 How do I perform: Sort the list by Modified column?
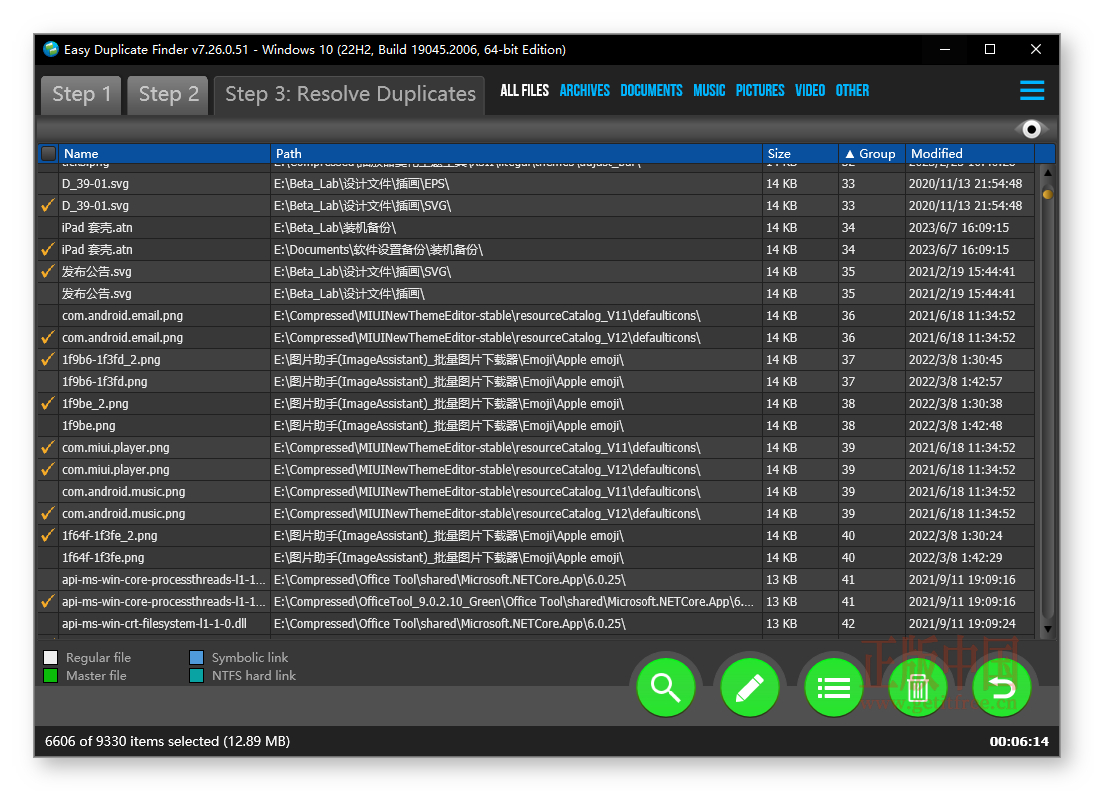tap(970, 153)
